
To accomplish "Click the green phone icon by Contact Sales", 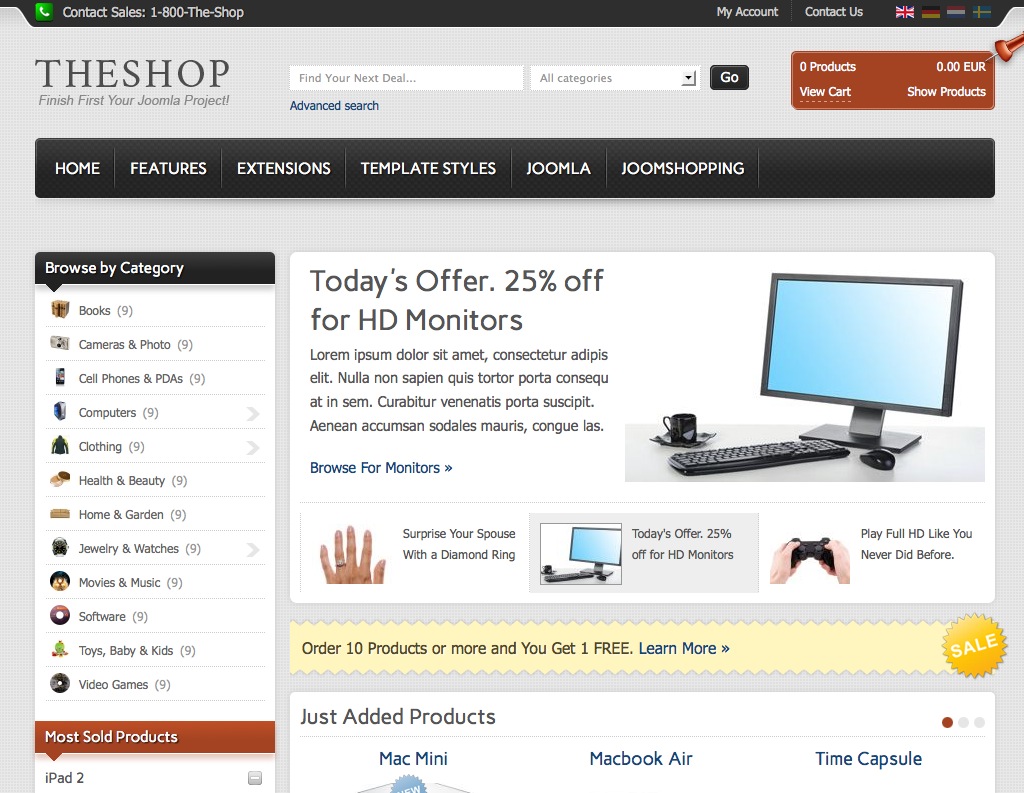I will pyautogui.click(x=44, y=11).
